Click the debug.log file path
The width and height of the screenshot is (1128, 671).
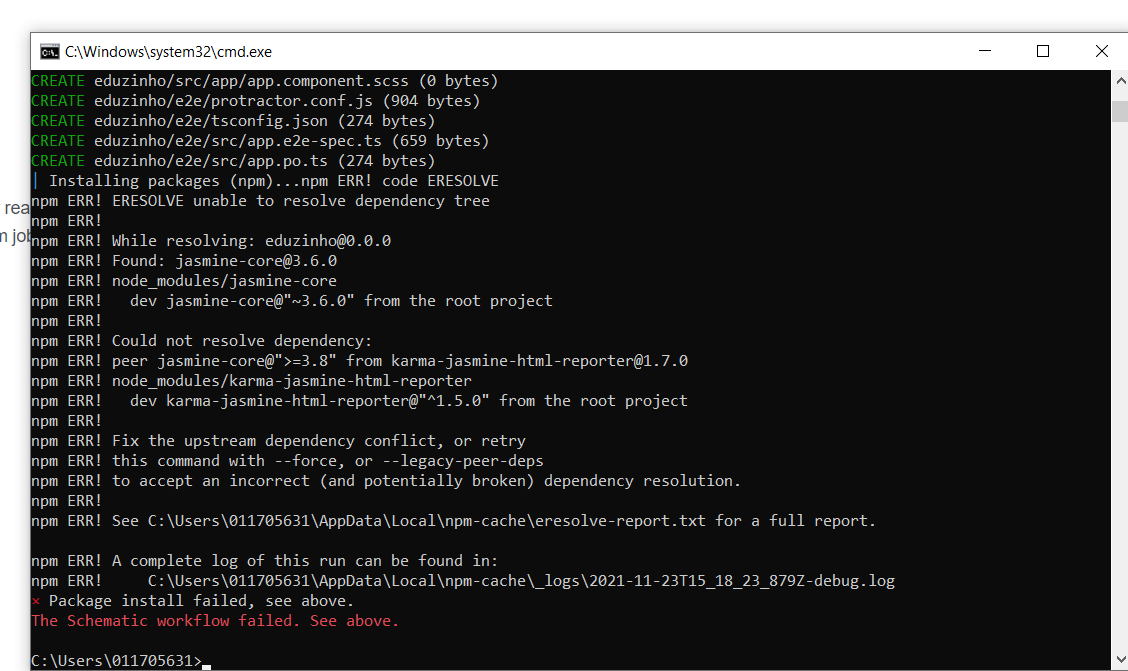521,580
